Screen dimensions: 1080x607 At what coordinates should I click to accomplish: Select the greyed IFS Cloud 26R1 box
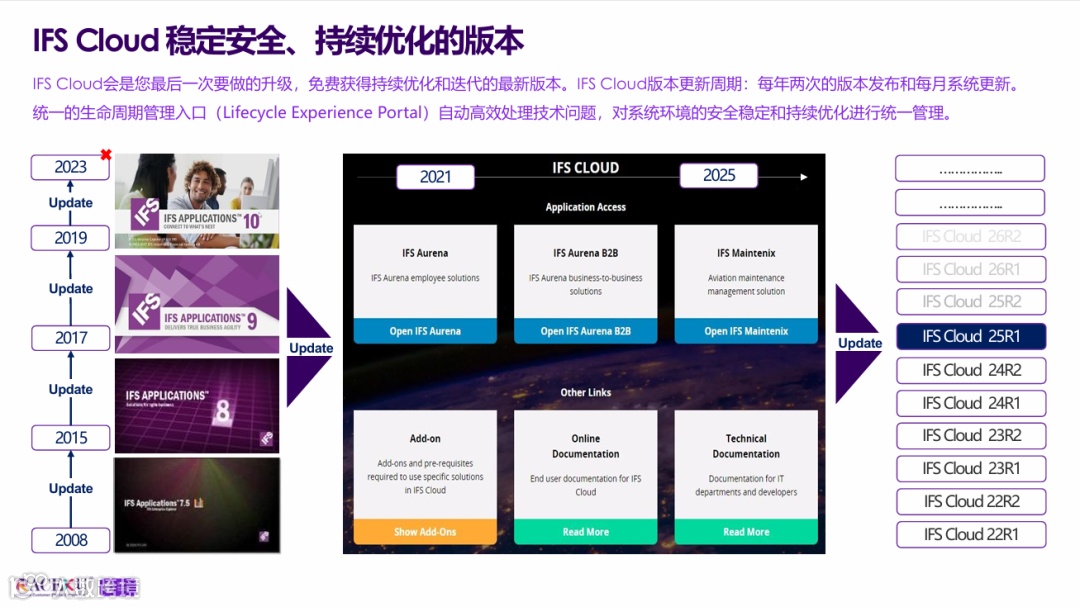[971, 269]
